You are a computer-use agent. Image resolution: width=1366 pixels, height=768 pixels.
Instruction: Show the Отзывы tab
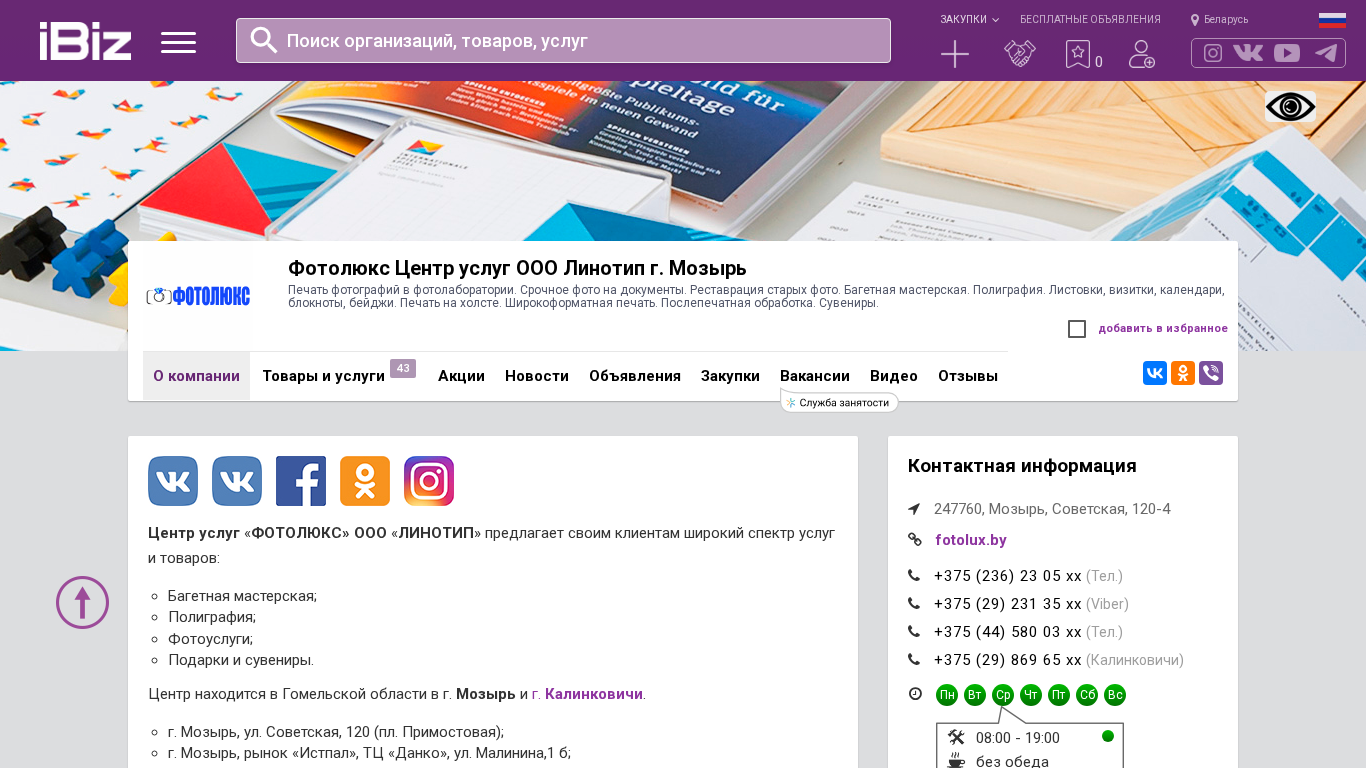coord(968,376)
